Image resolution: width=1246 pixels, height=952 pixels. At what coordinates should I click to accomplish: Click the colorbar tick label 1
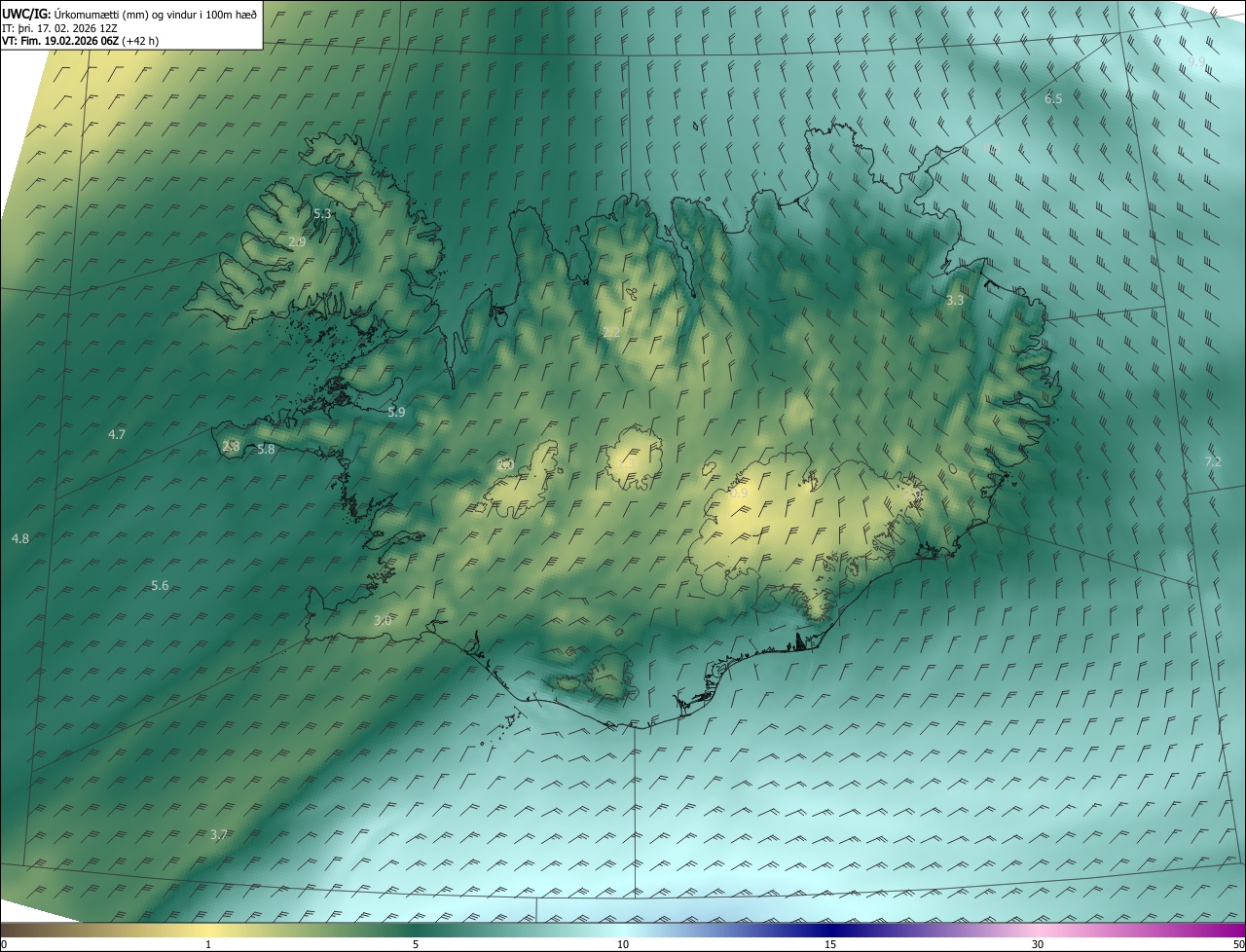tap(208, 945)
